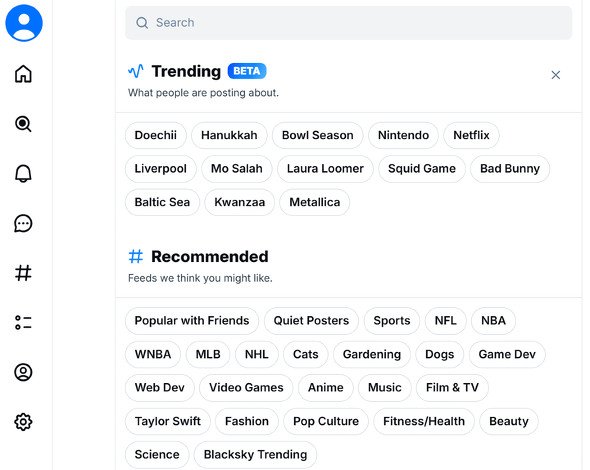Open the Taylor Swift feed chip
This screenshot has height=470, width=590.
(168, 421)
